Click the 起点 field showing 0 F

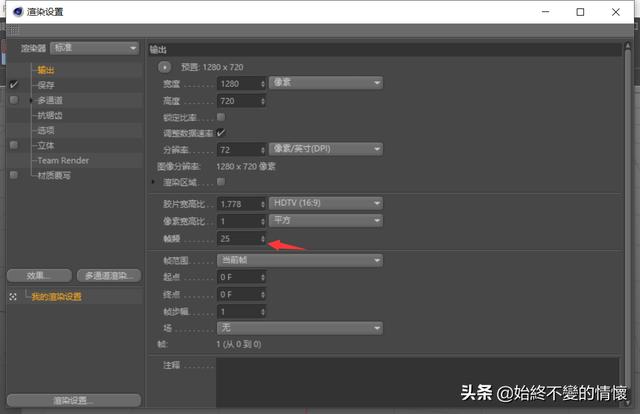click(x=238, y=277)
